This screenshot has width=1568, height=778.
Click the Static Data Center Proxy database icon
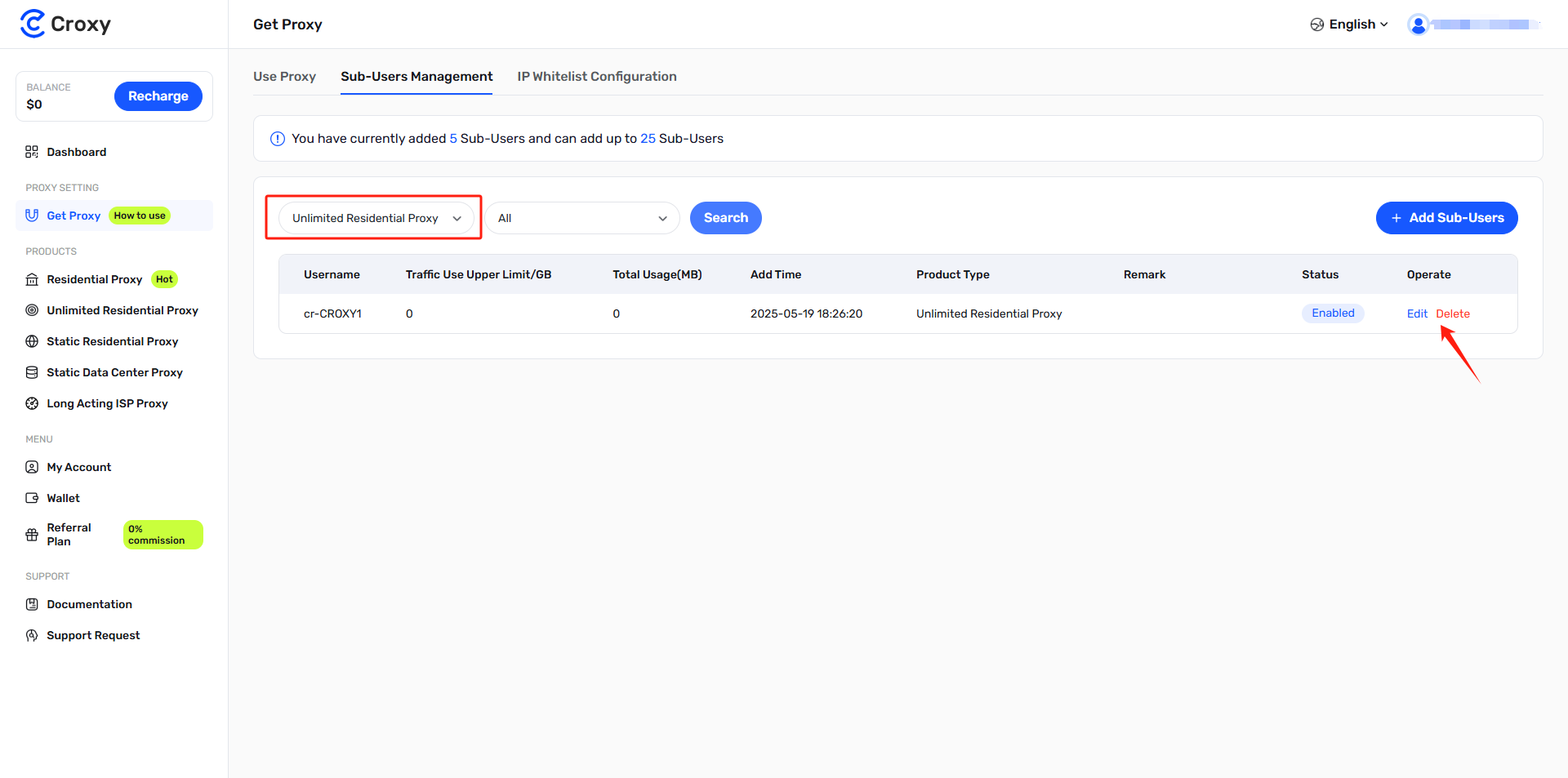pyautogui.click(x=32, y=372)
